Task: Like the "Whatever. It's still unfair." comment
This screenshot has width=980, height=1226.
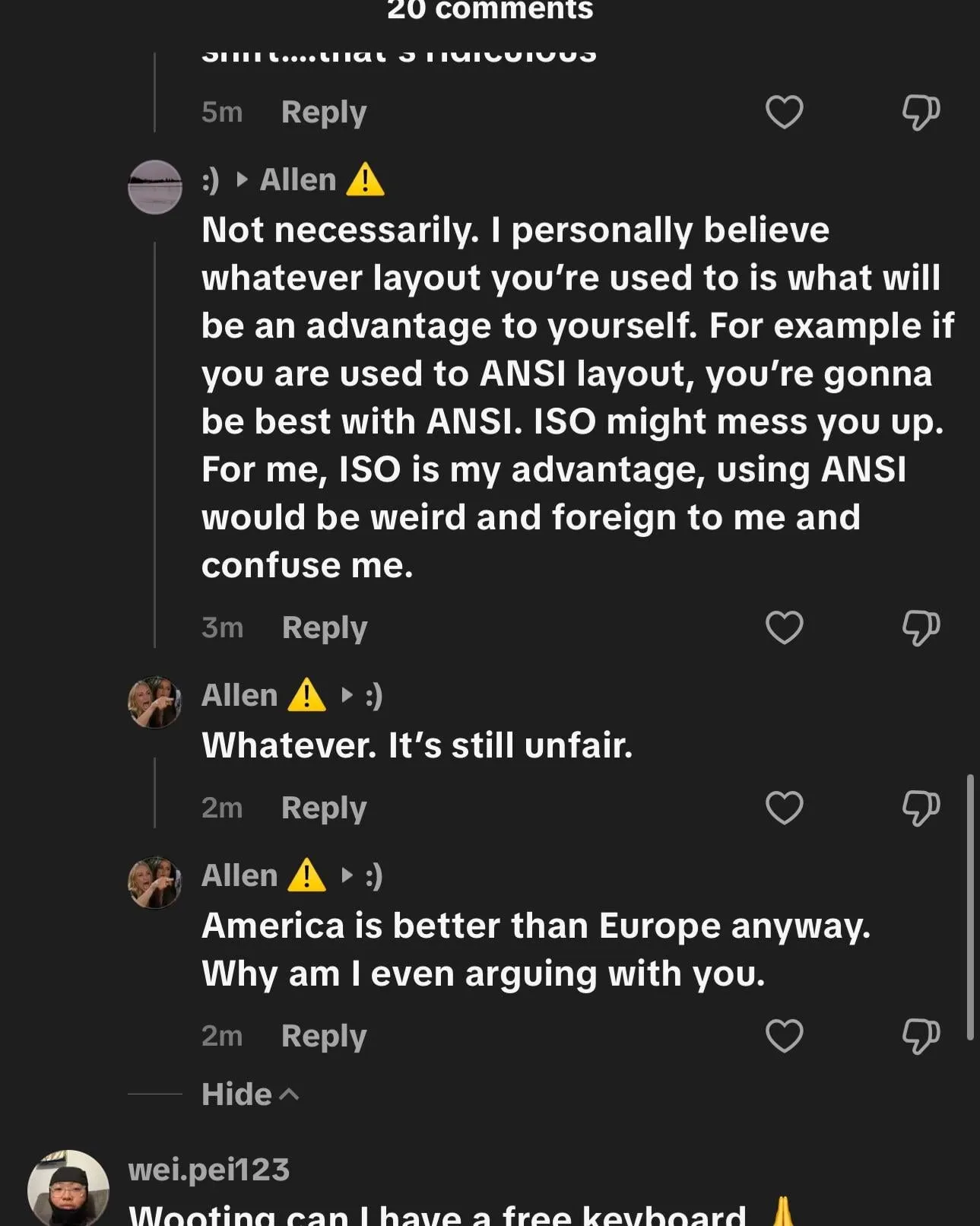Action: pos(784,808)
